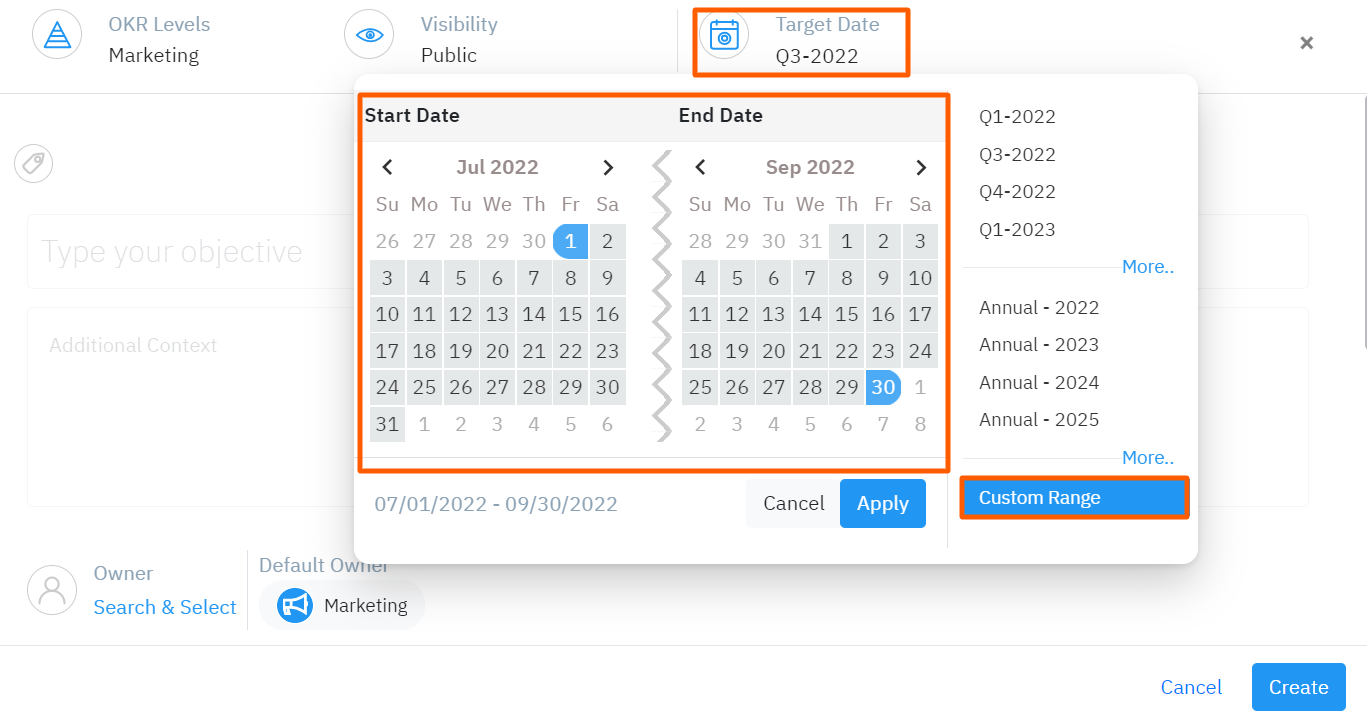This screenshot has width=1367, height=718.
Task: Expand annual list with second More.. link
Action: (1148, 458)
